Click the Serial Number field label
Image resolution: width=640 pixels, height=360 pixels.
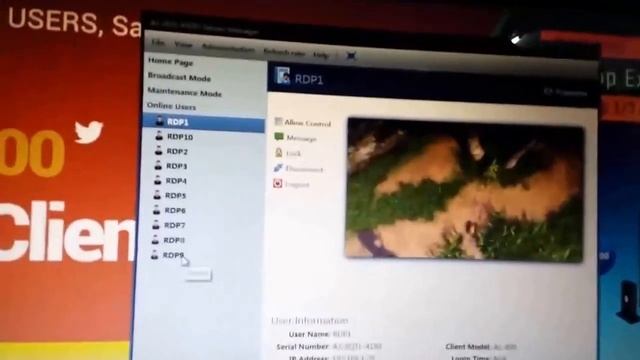[302, 347]
